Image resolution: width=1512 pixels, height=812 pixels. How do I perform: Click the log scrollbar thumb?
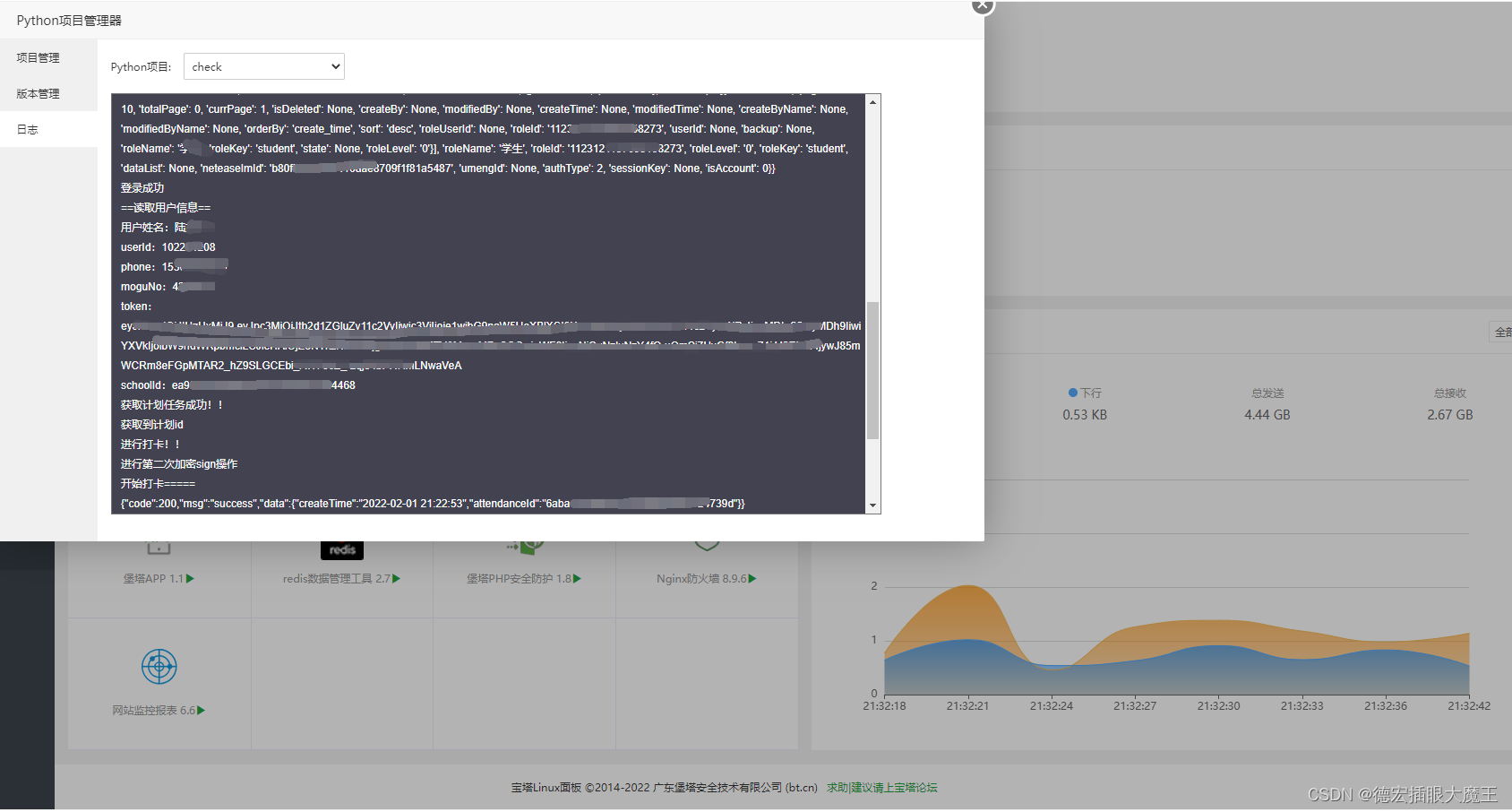[872, 370]
